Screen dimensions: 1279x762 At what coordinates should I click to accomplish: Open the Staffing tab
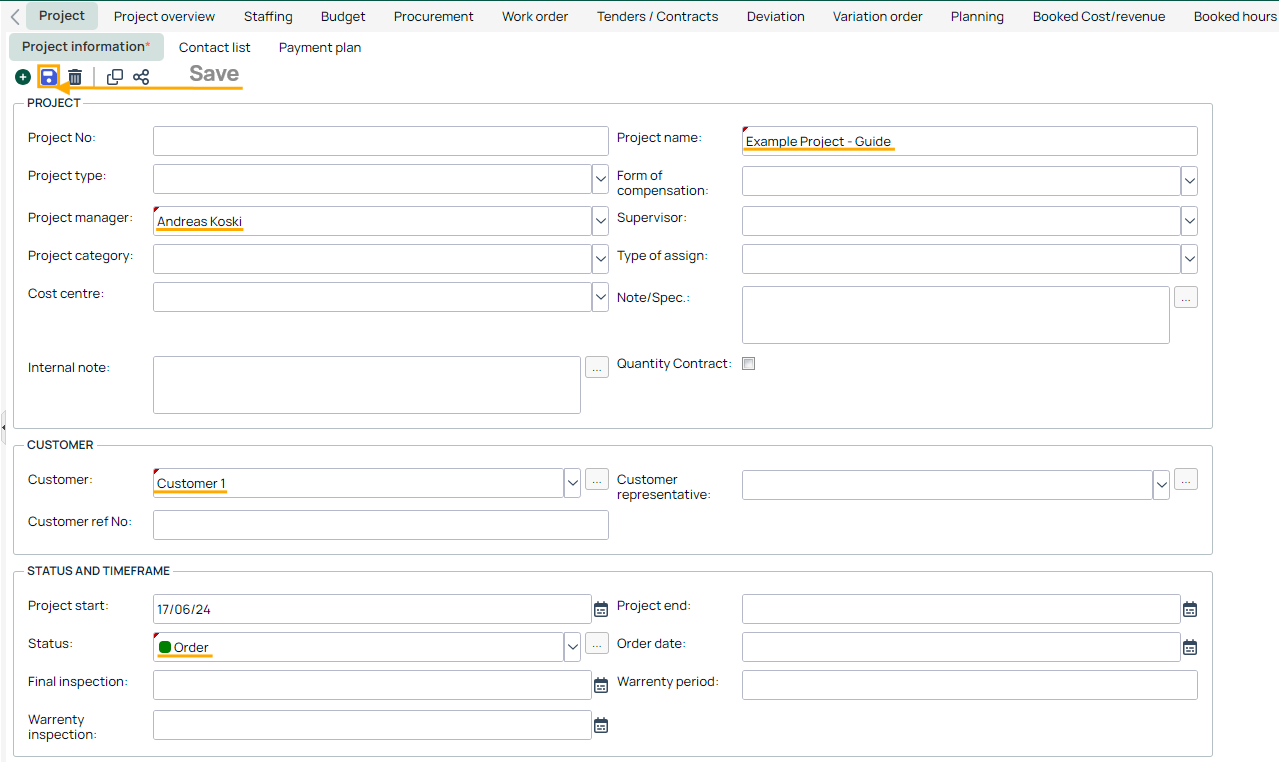(268, 16)
